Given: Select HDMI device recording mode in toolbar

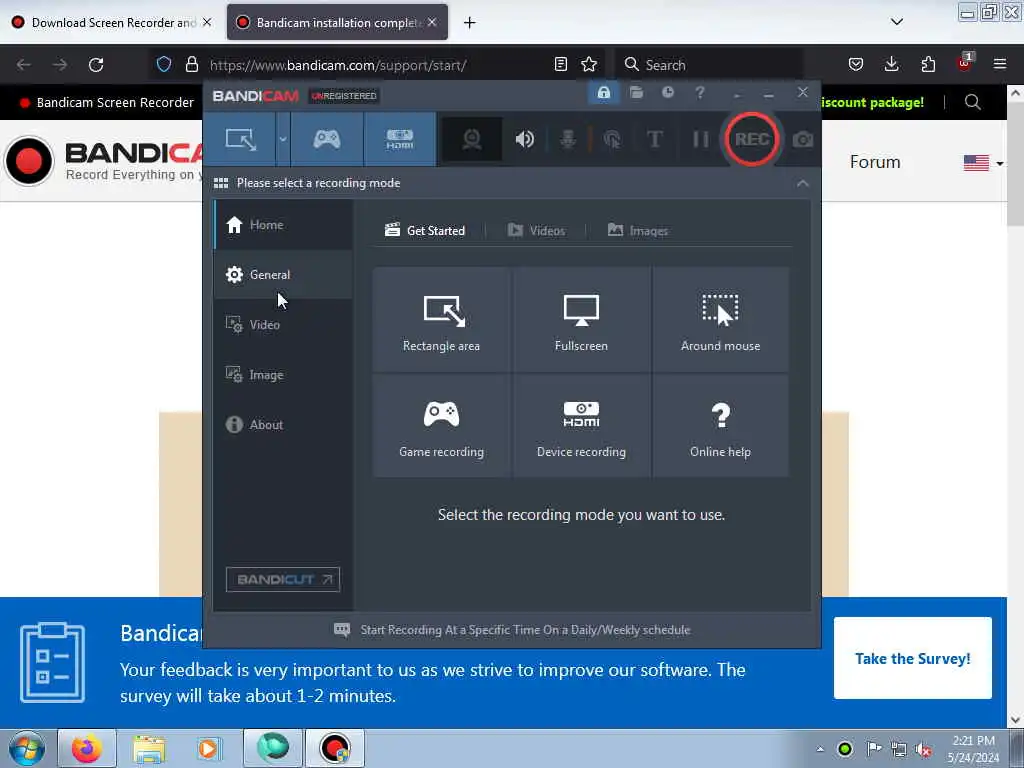Looking at the screenshot, I should coord(400,139).
